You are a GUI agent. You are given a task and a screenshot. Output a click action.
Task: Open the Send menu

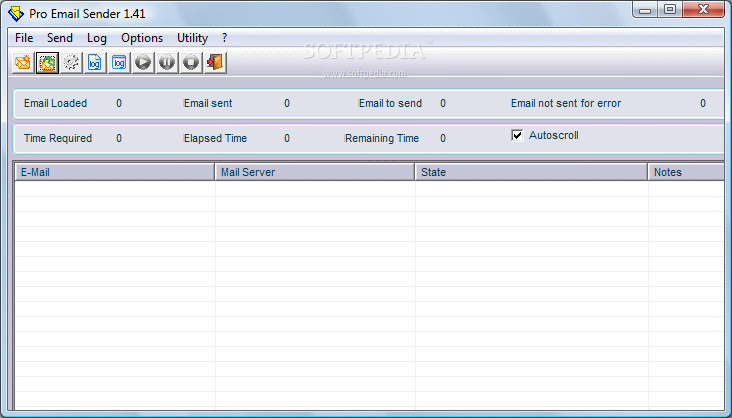point(60,38)
